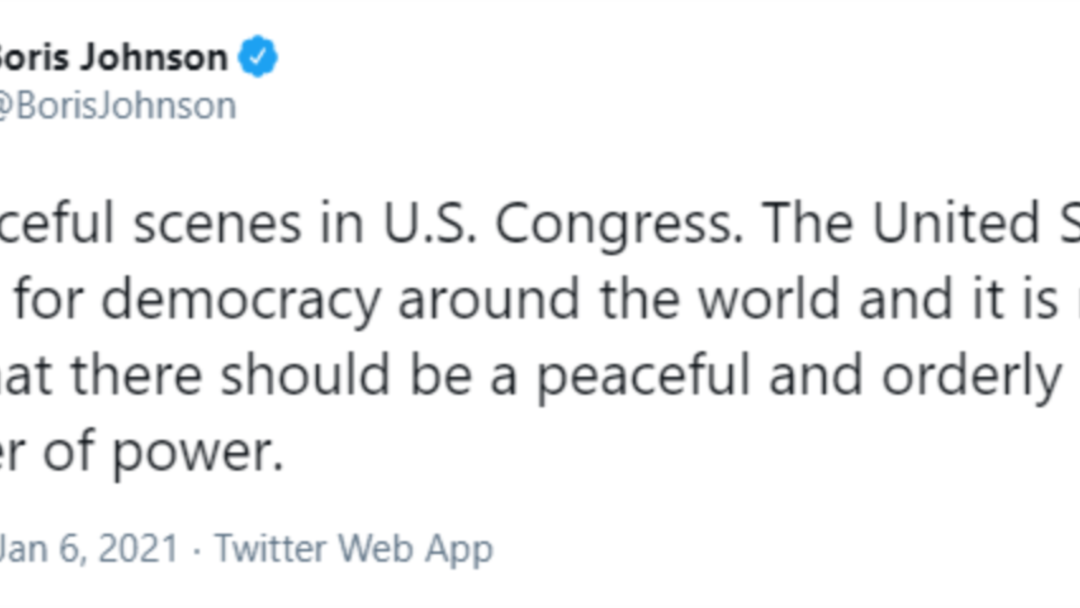
Task: Click the word 'orderly' in the tweet
Action: [971, 377]
